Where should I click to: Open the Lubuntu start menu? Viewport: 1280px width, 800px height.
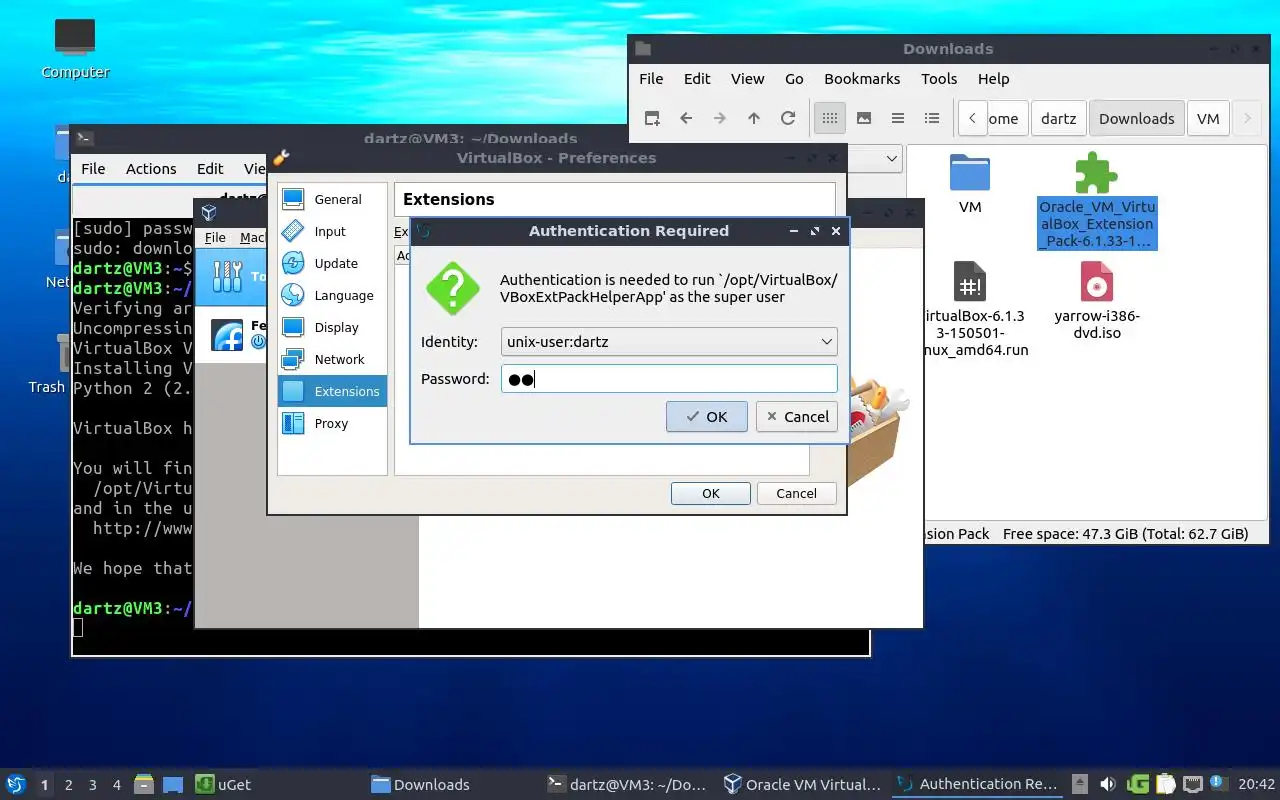[x=16, y=784]
